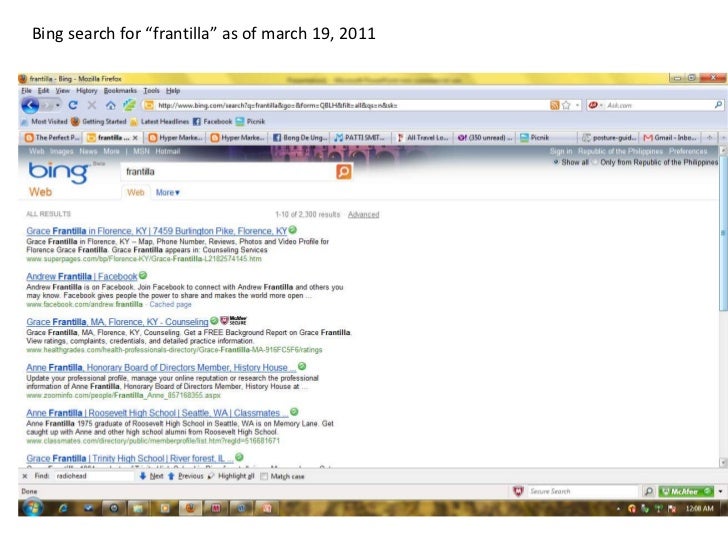Screen dimensions: 728x546
Task: Select the Show all radio option
Action: pos(556,162)
